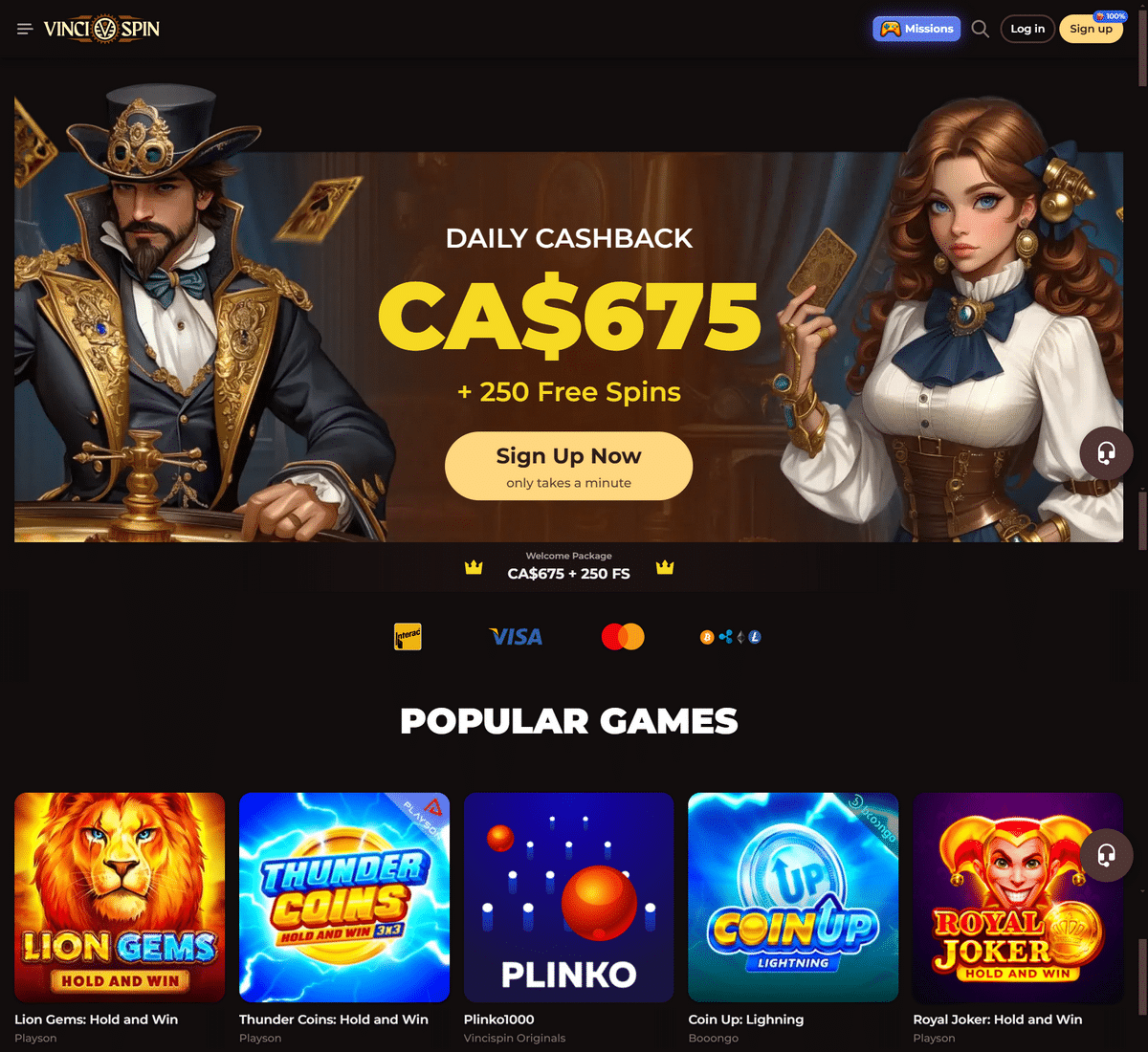This screenshot has width=1148, height=1052.
Task: Open the search magnifier icon
Action: [x=980, y=29]
